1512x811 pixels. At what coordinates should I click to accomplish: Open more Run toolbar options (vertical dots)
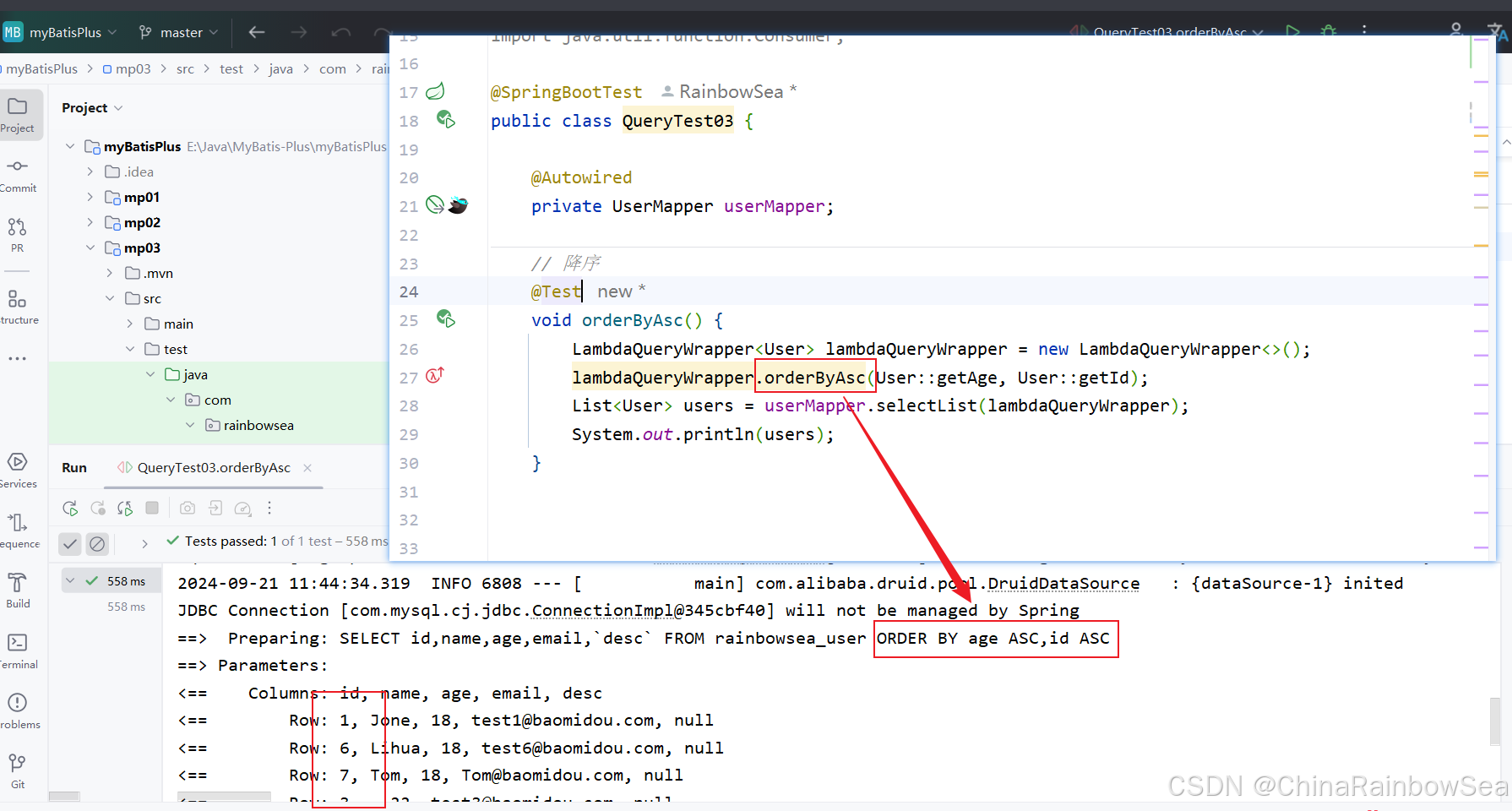point(269,508)
